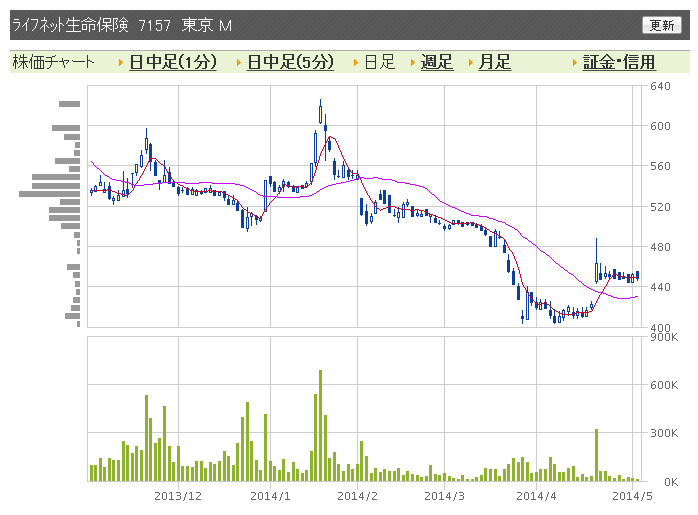Click the 株価チャート label
The height and width of the screenshot is (515, 698).
[x=53, y=62]
